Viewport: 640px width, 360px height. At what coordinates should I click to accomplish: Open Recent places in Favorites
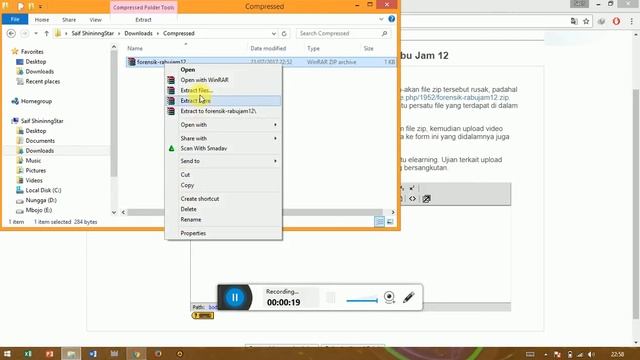tap(42, 82)
